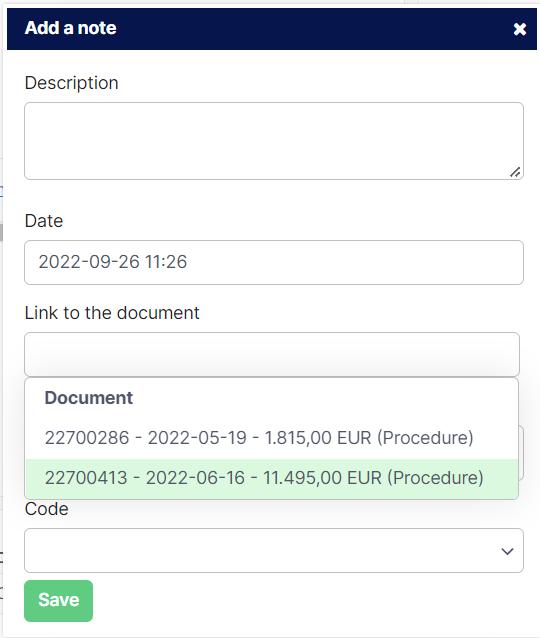540x638 pixels.
Task: Click blank area between Description box and Date label
Action: [x=274, y=196]
